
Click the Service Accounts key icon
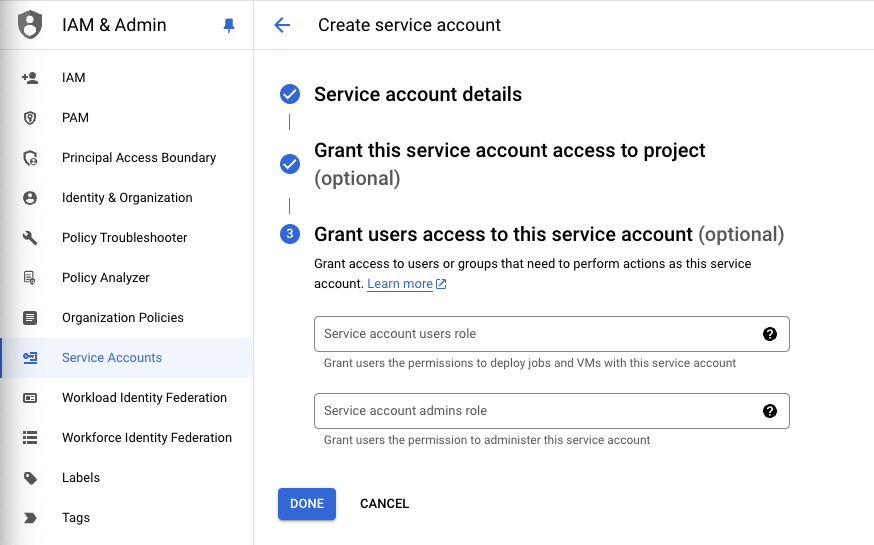(x=30, y=358)
